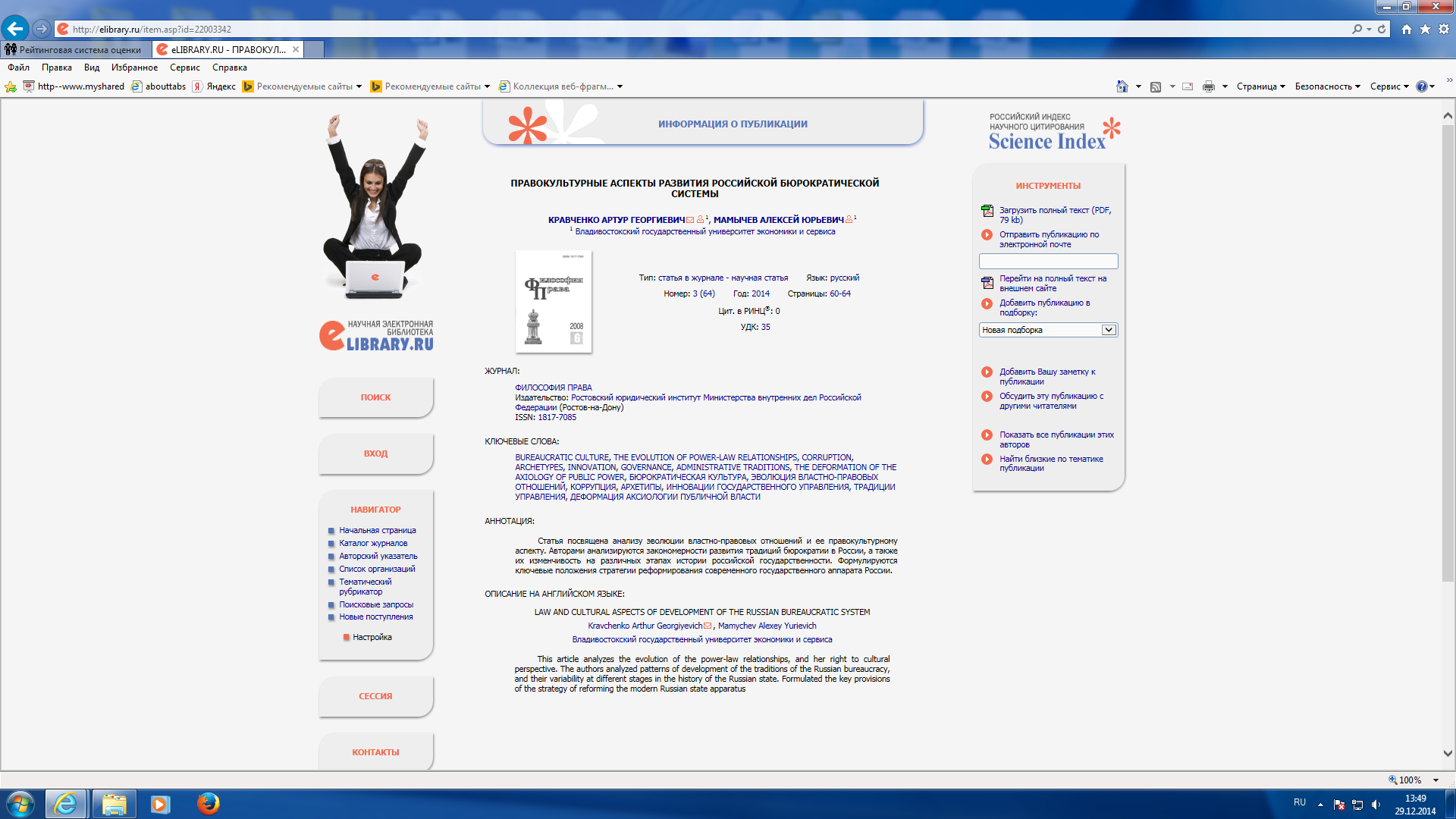Click the email address input field
This screenshot has width=1456, height=819.
(x=1048, y=261)
